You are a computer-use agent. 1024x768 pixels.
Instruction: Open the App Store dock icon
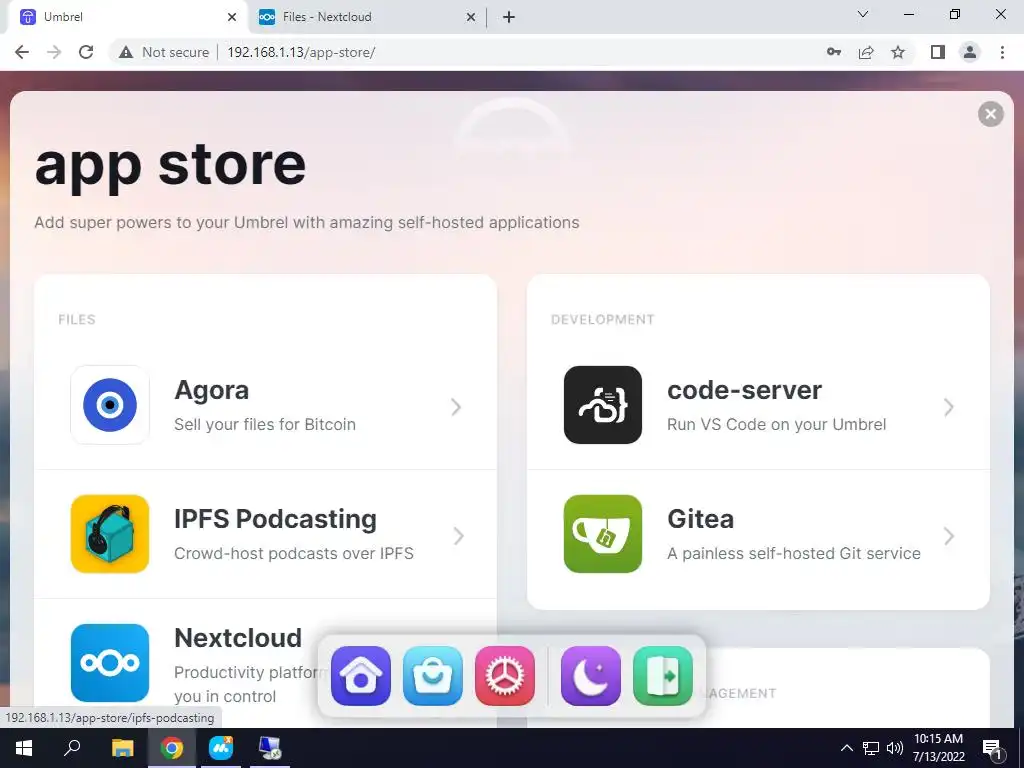tap(432, 676)
